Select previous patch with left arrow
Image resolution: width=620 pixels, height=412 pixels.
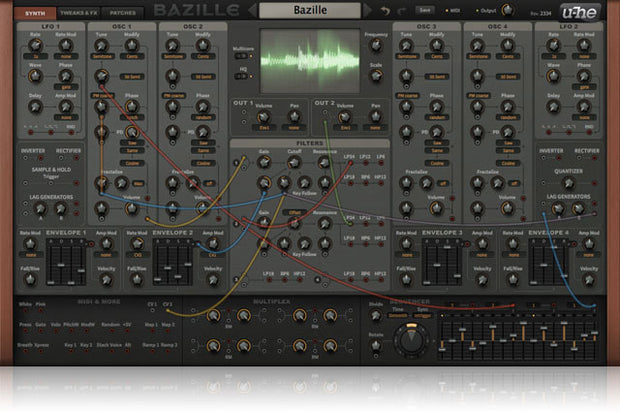pyautogui.click(x=252, y=10)
